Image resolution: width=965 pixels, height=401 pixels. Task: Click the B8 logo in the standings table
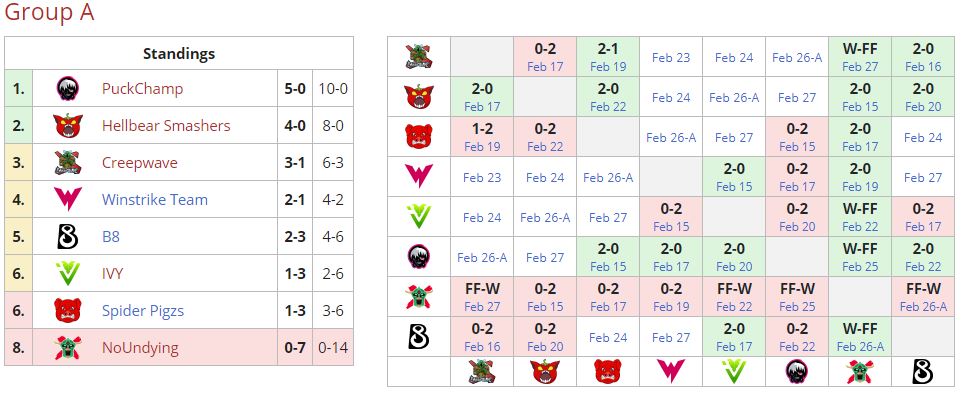click(67, 237)
